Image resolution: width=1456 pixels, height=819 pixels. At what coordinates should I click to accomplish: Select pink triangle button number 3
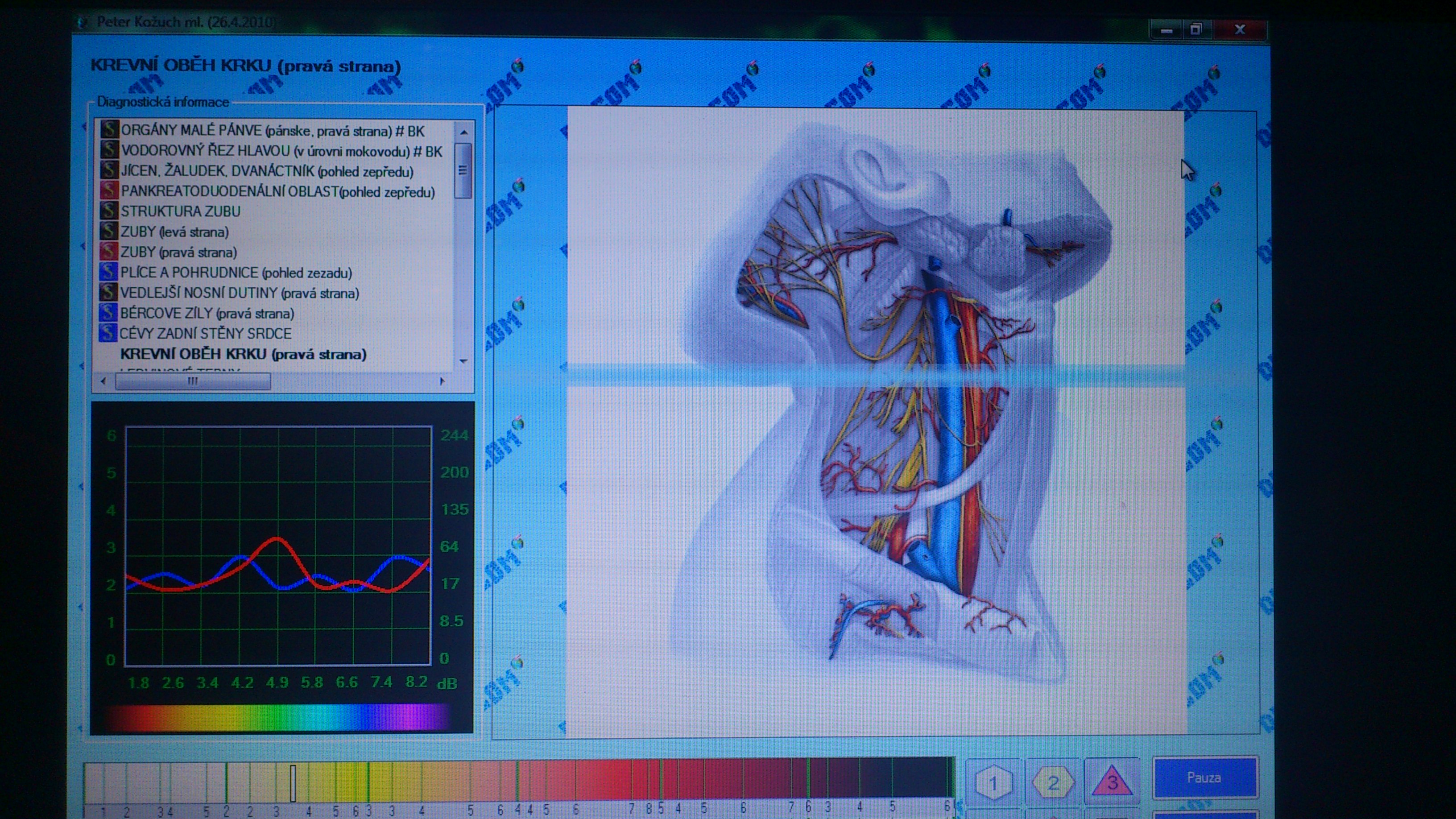click(x=1112, y=782)
